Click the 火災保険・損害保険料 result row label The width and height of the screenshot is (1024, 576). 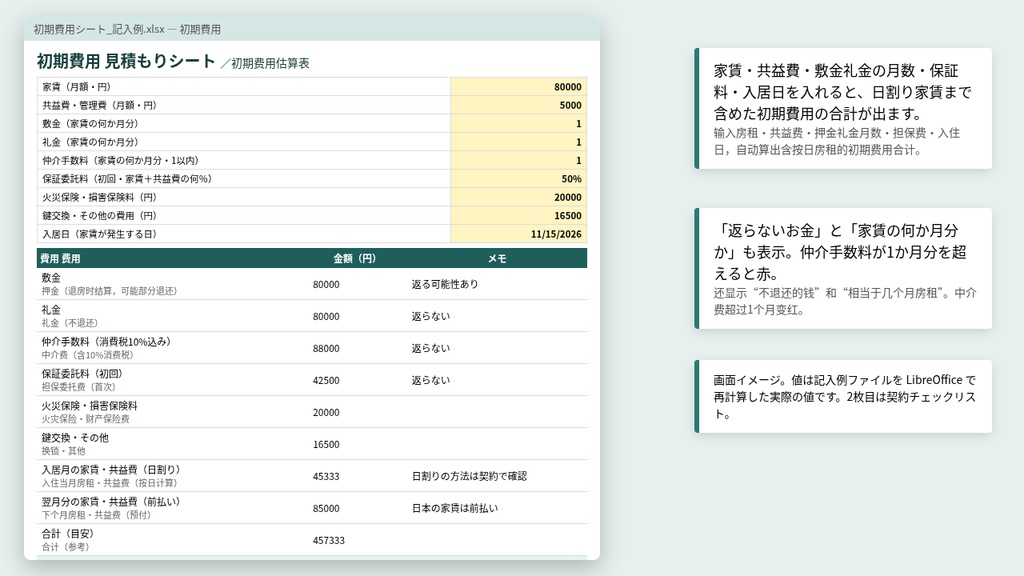coord(89,406)
